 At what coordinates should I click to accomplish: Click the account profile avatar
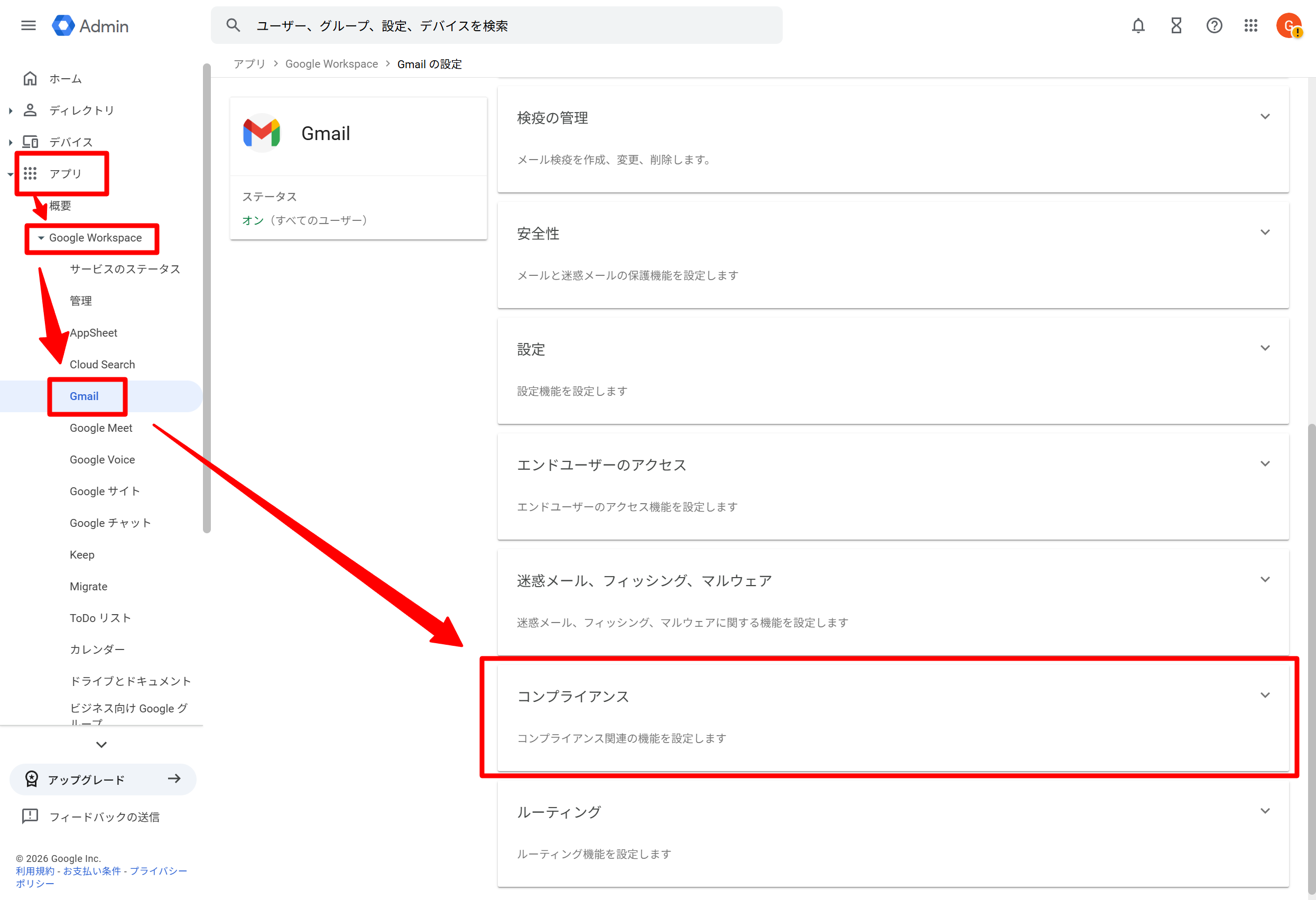(x=1289, y=25)
